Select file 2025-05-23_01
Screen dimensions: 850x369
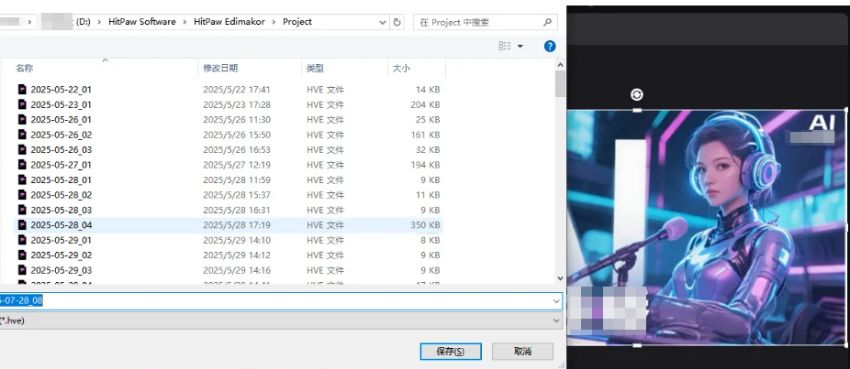point(61,105)
